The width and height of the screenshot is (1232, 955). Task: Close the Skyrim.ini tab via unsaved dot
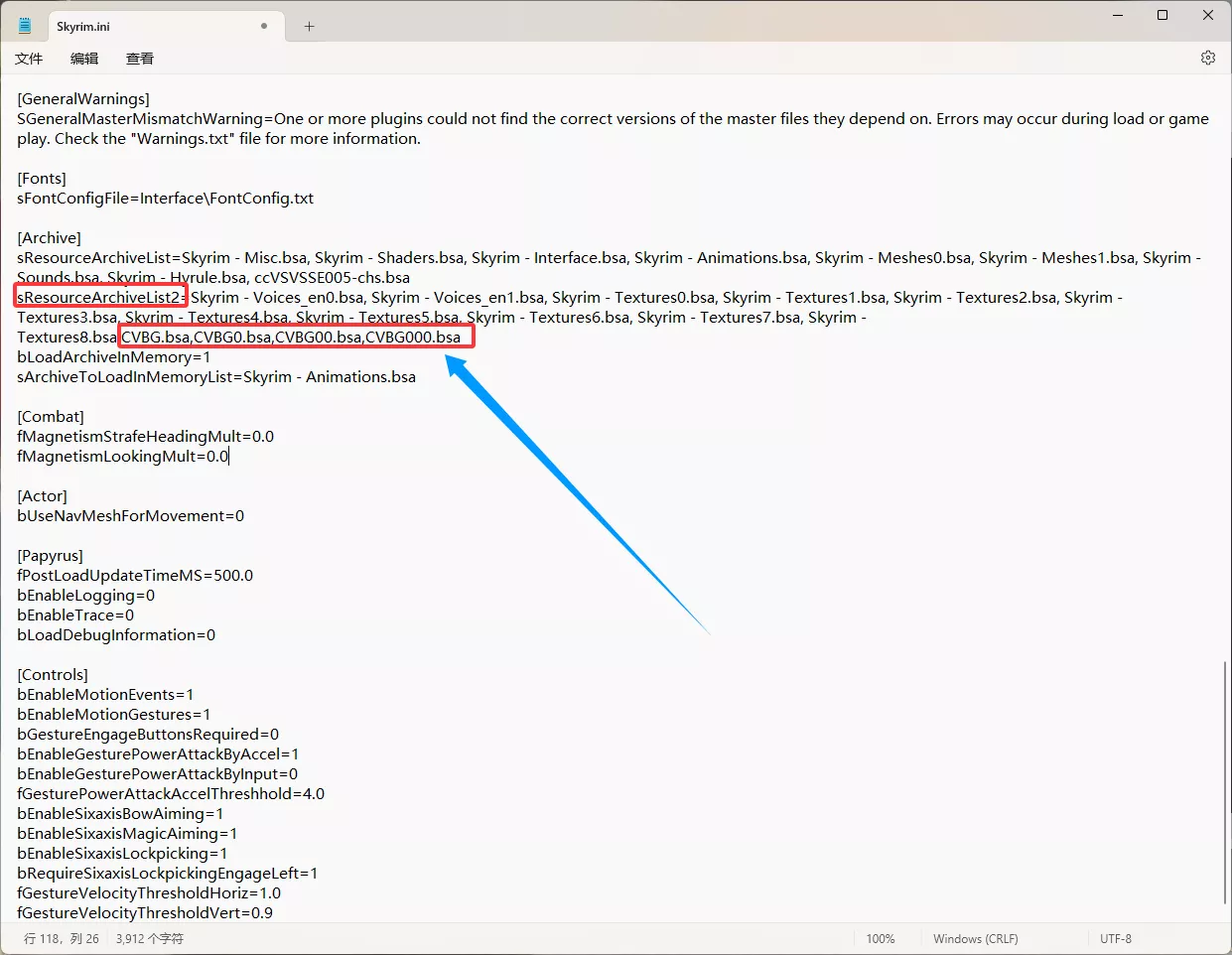pyautogui.click(x=264, y=26)
